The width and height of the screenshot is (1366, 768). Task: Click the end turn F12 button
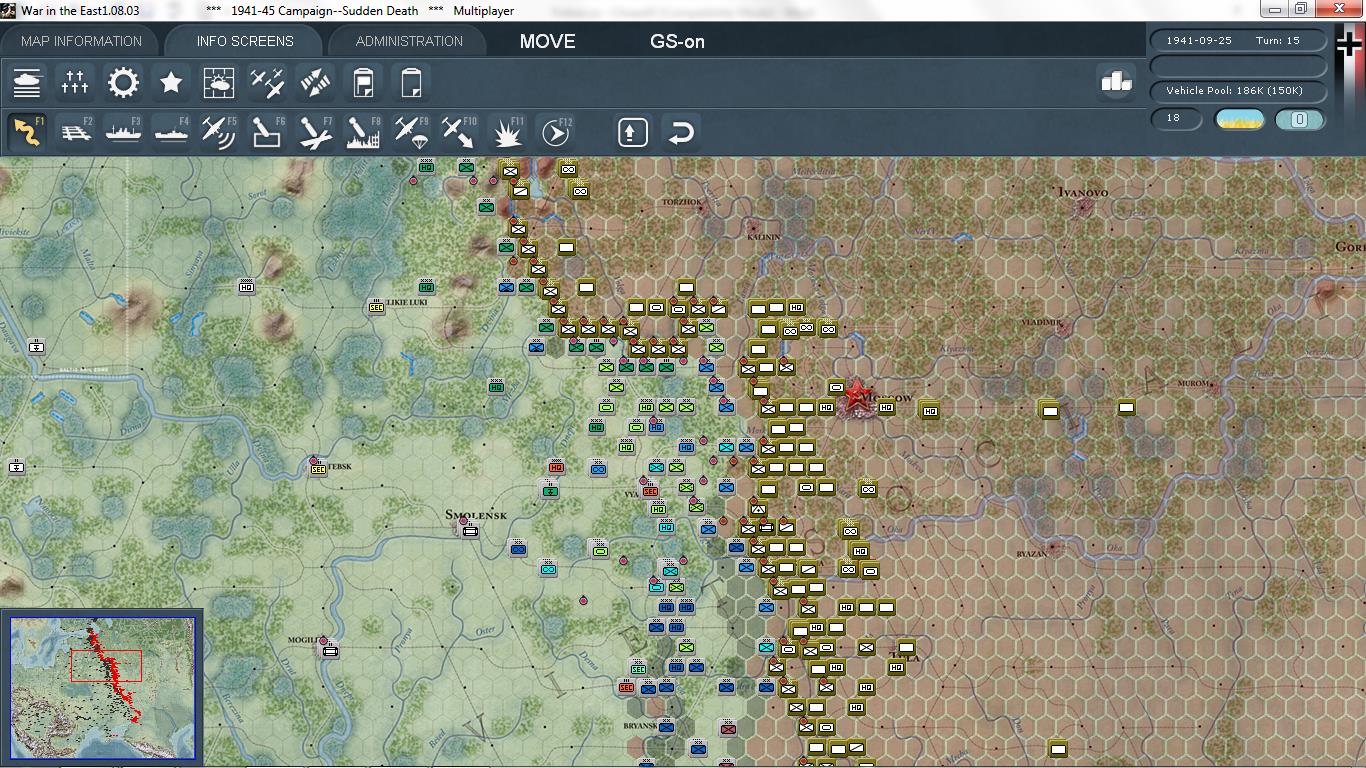click(555, 131)
